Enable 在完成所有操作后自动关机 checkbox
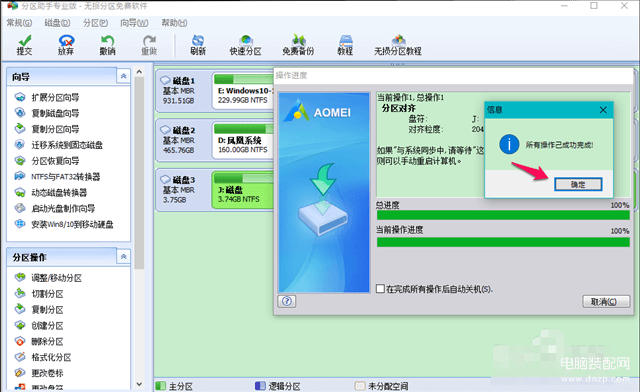Screen dimensions: 640x392 tap(380, 289)
